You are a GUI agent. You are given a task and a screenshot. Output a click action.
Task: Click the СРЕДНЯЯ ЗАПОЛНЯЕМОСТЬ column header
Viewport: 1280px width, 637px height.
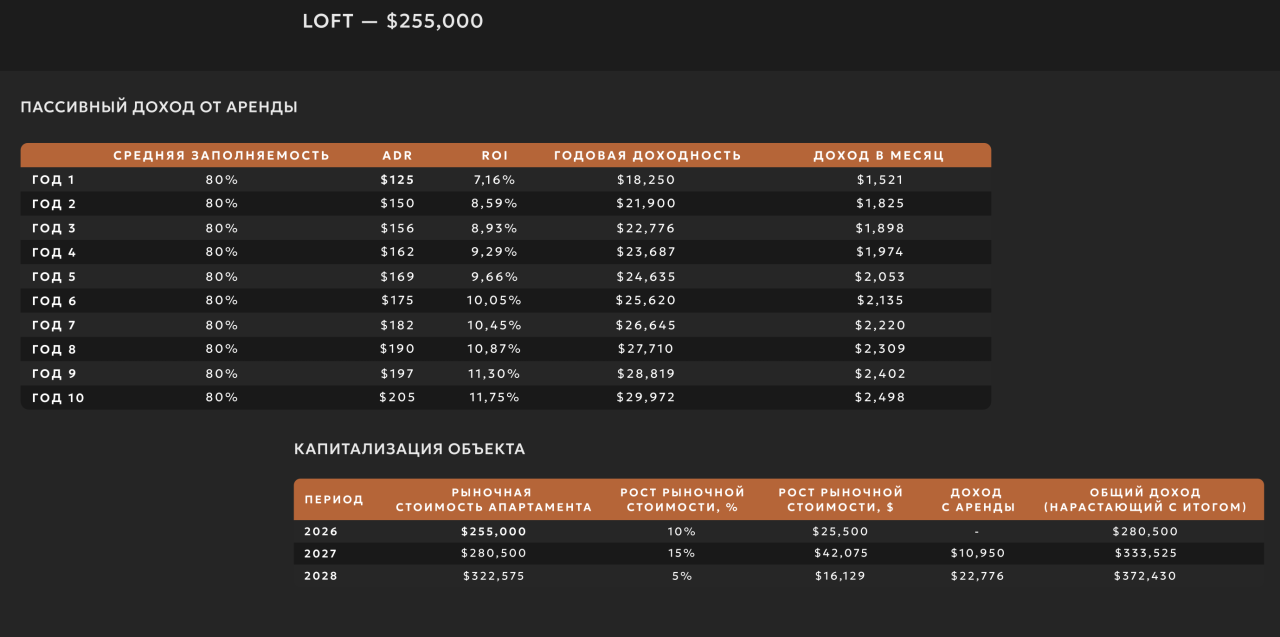coord(221,155)
